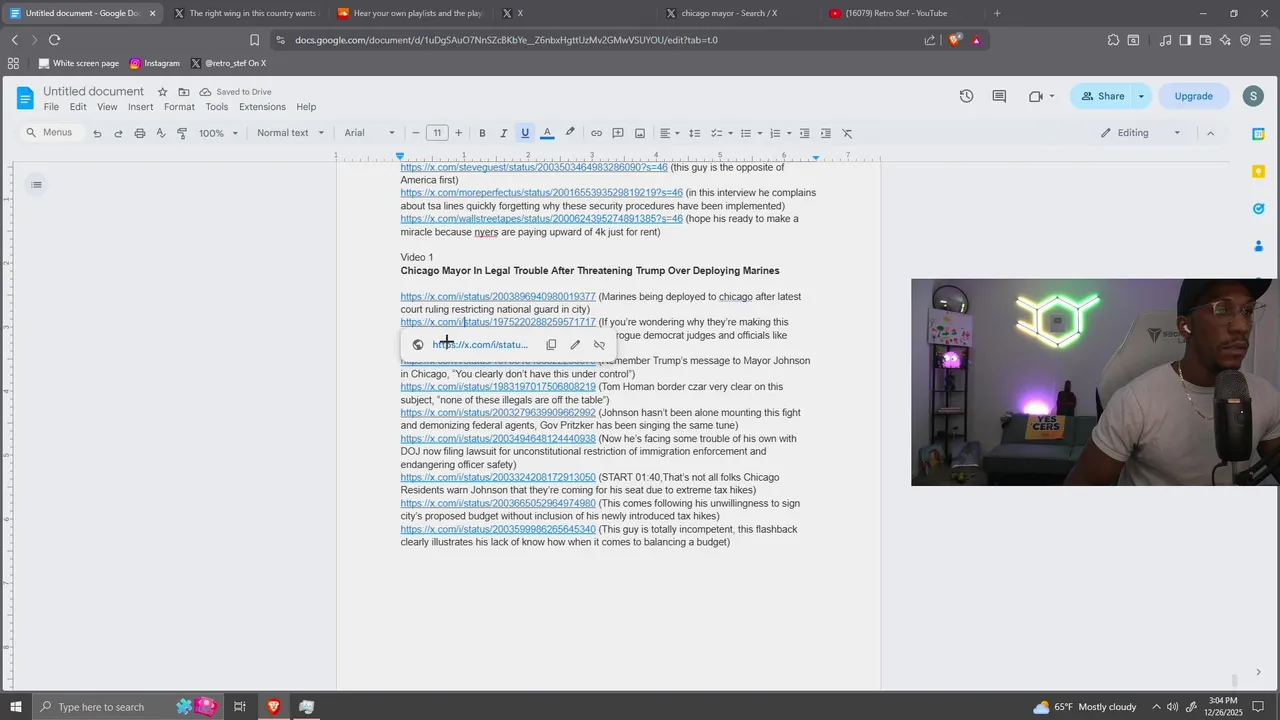Copy link from the link preview popup
Viewport: 1280px width, 720px height.
551,345
